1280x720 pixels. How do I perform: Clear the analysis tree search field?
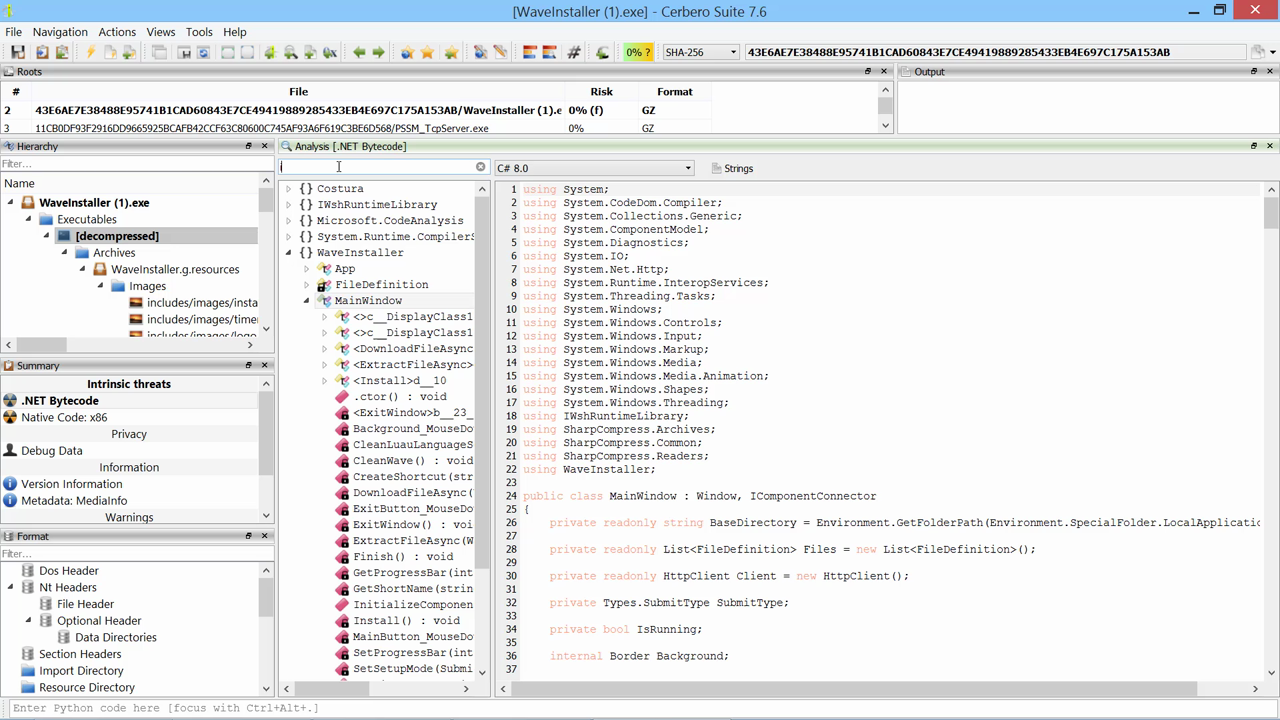(480, 167)
